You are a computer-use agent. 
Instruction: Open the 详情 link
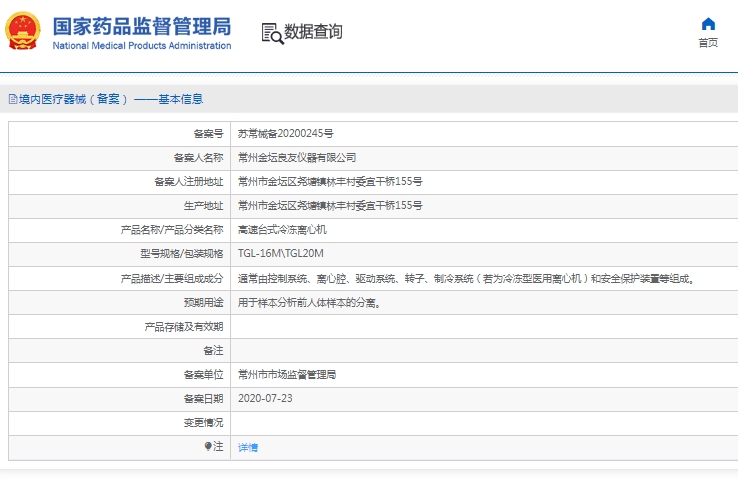point(248,447)
